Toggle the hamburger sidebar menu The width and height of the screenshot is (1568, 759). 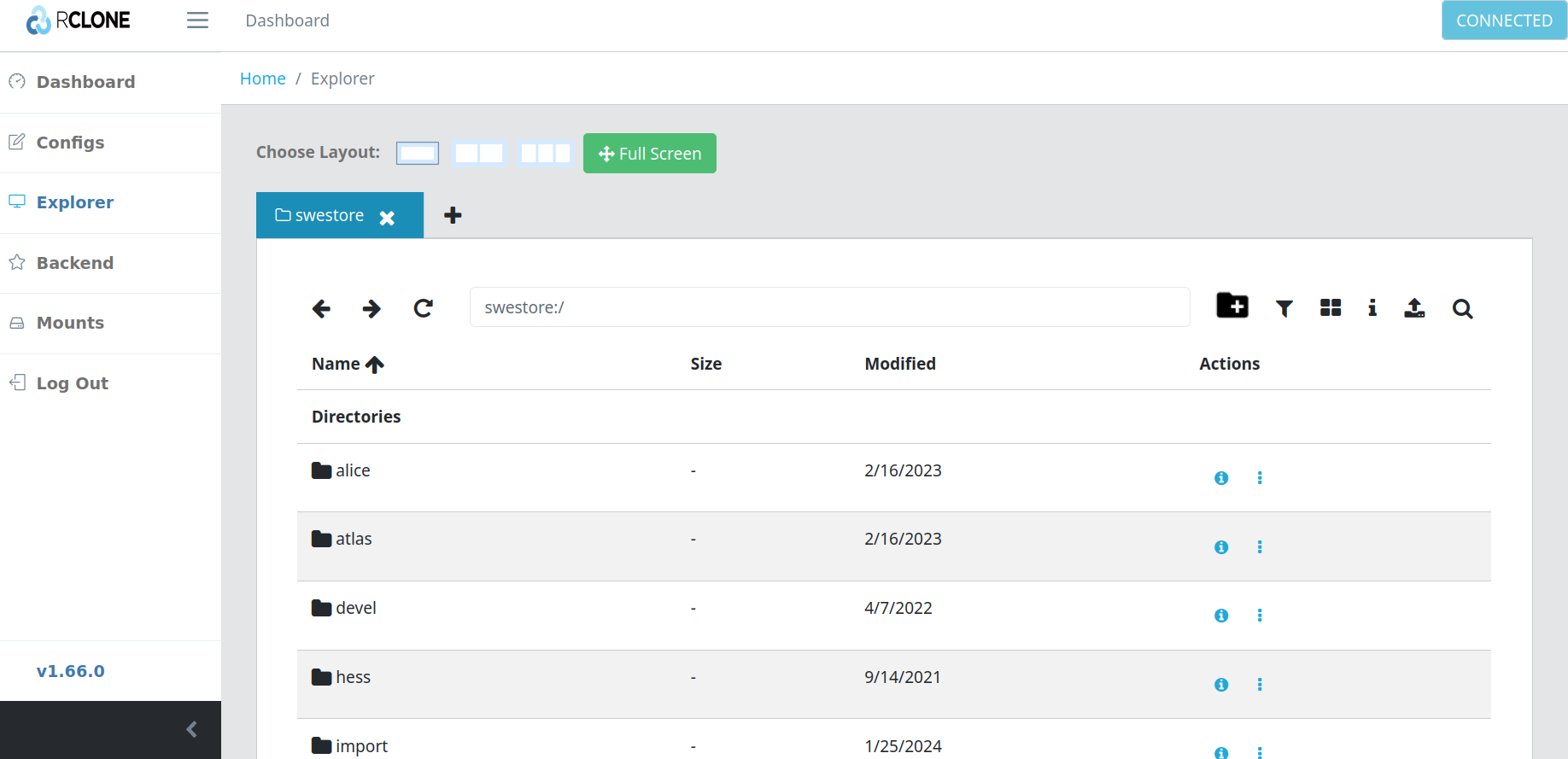pos(197,20)
